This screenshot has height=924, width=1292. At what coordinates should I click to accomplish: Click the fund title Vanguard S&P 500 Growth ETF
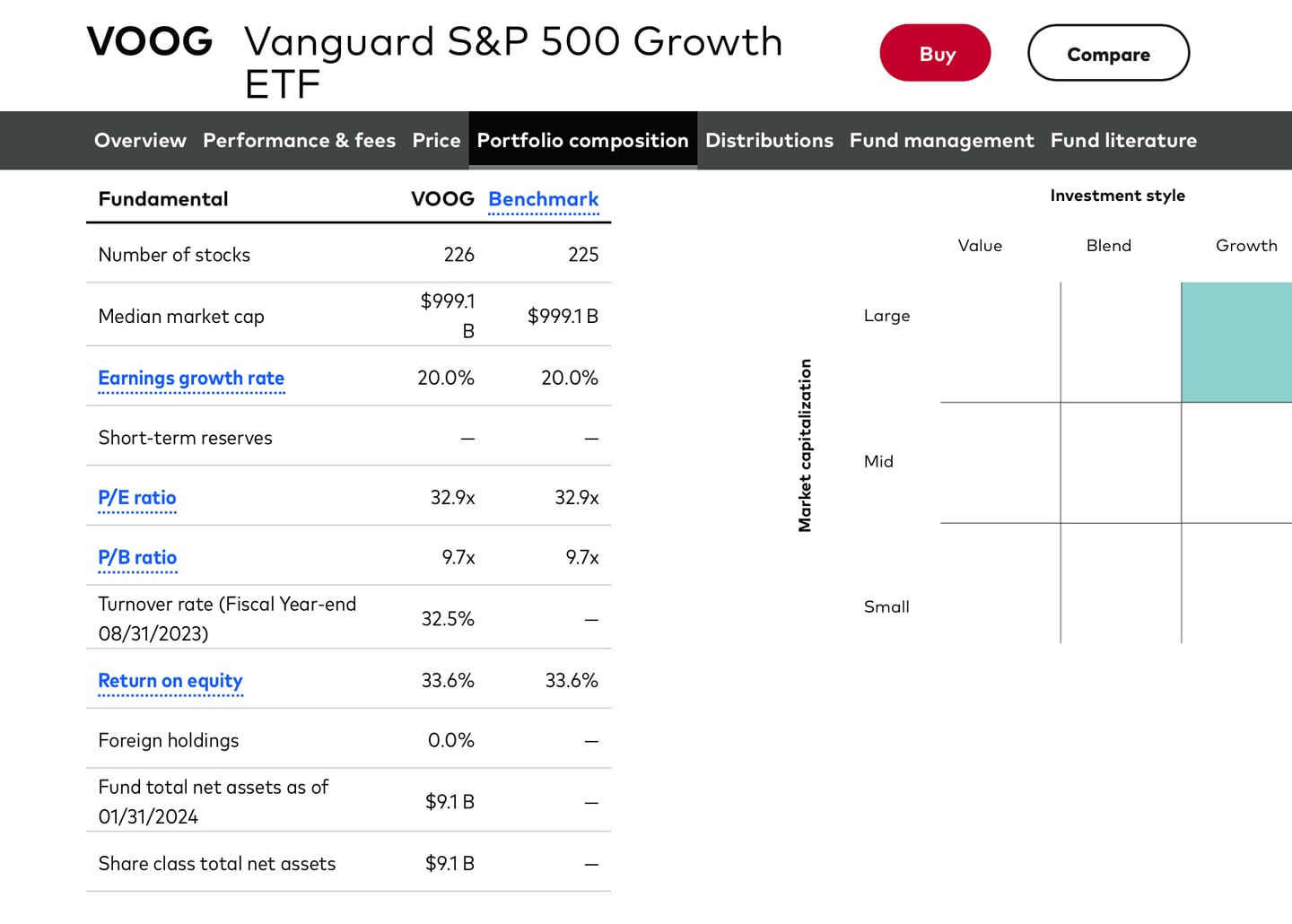513,61
